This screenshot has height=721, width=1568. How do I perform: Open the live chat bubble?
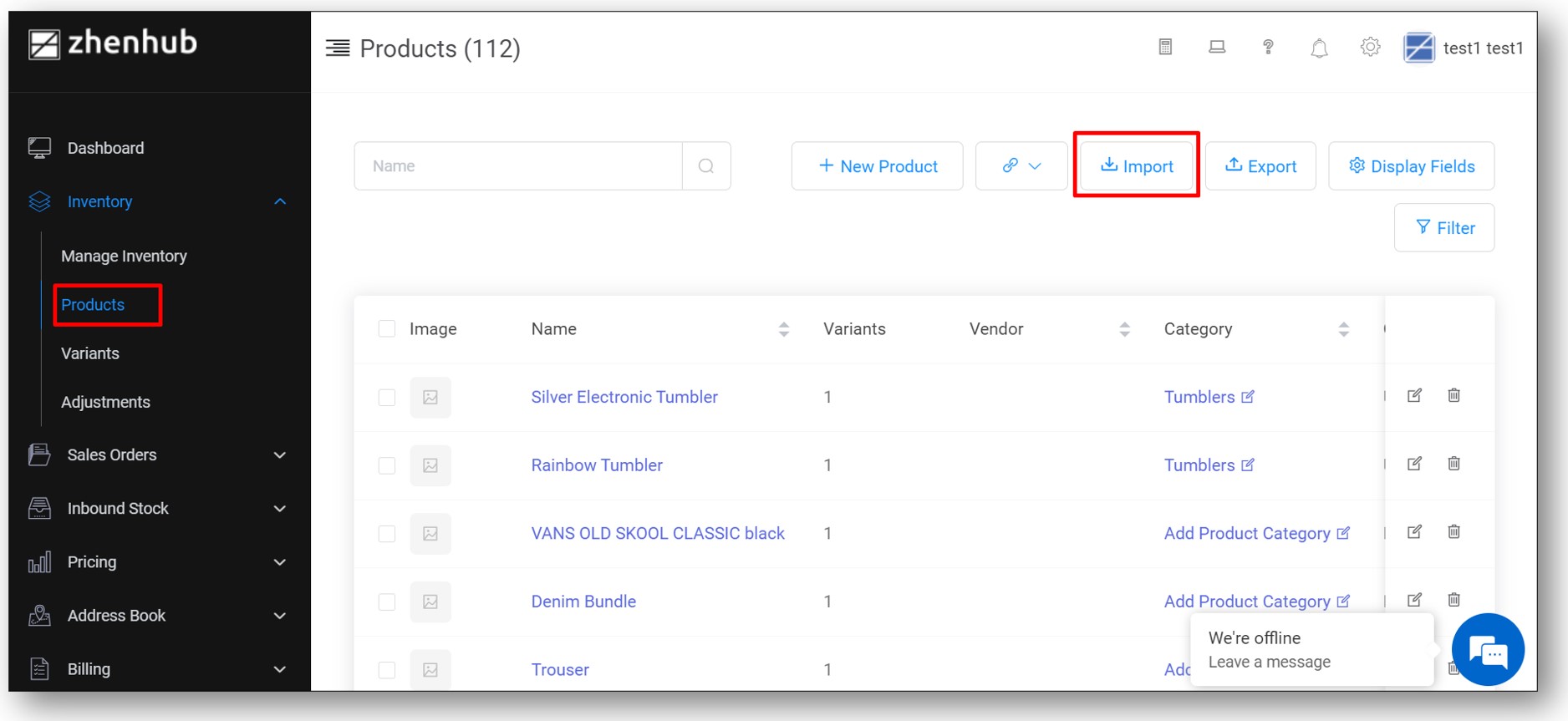(1488, 650)
